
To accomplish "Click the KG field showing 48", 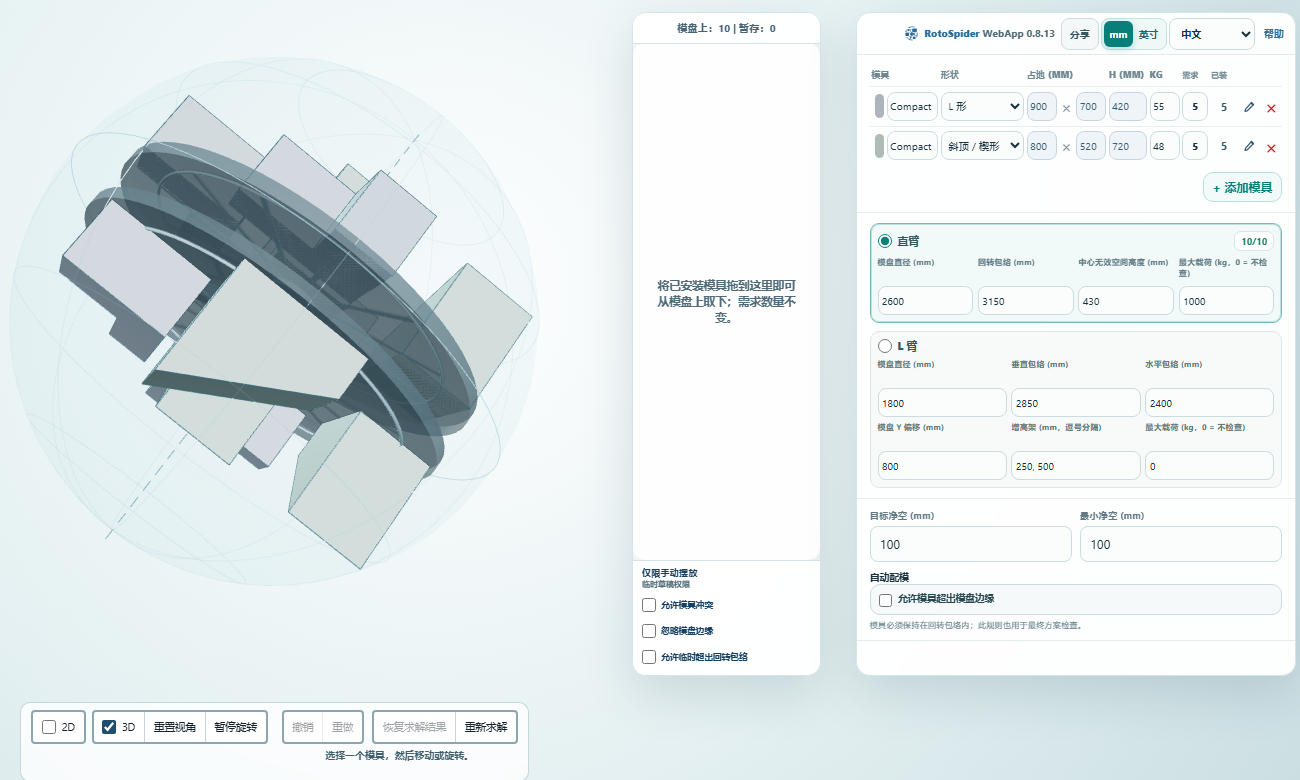I will click(x=1164, y=146).
